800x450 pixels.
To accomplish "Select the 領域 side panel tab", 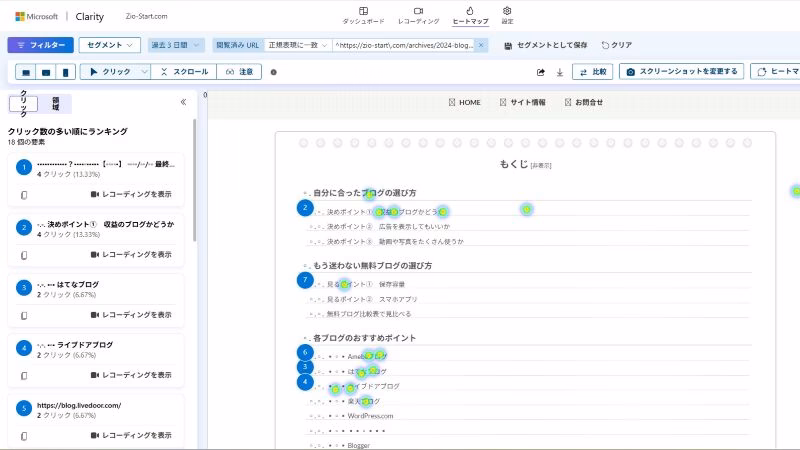I will point(55,104).
